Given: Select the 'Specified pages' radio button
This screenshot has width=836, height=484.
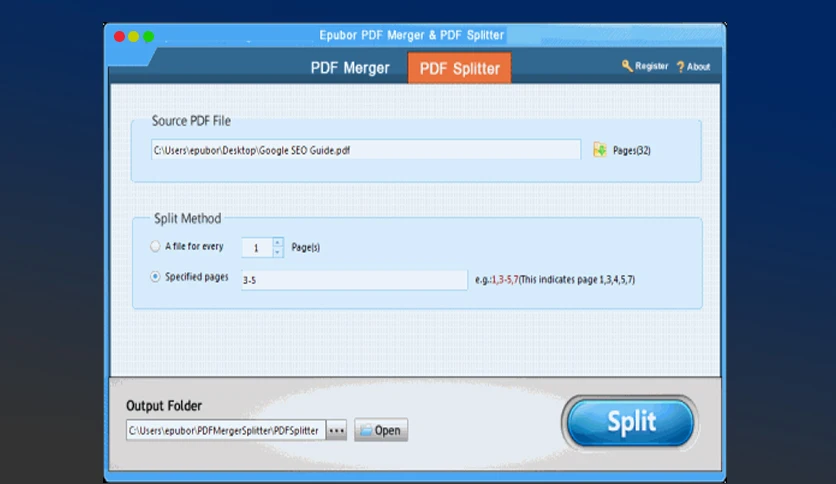Looking at the screenshot, I should 155,277.
